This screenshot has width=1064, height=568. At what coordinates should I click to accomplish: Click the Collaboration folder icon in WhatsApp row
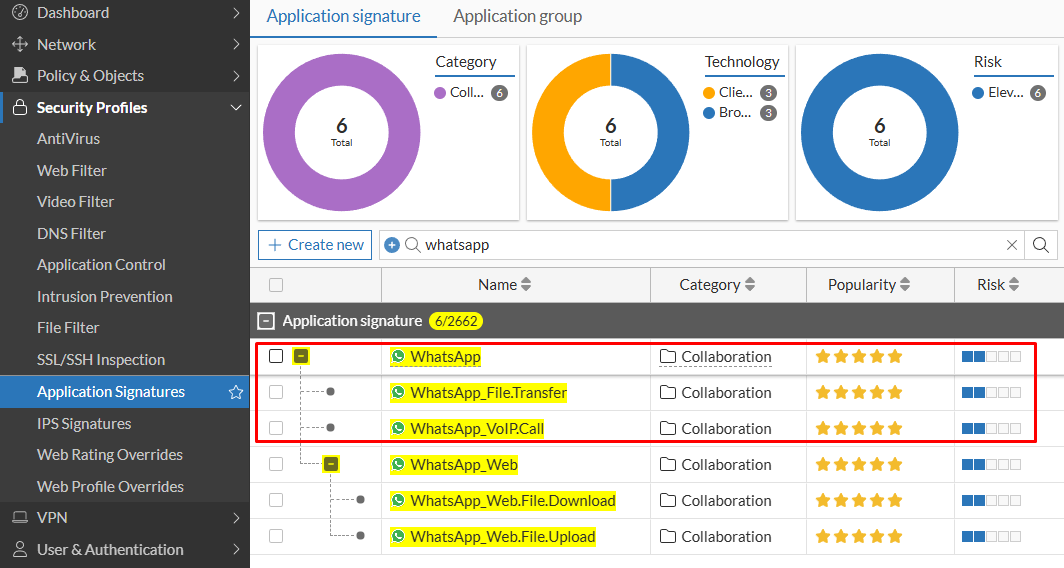668,356
